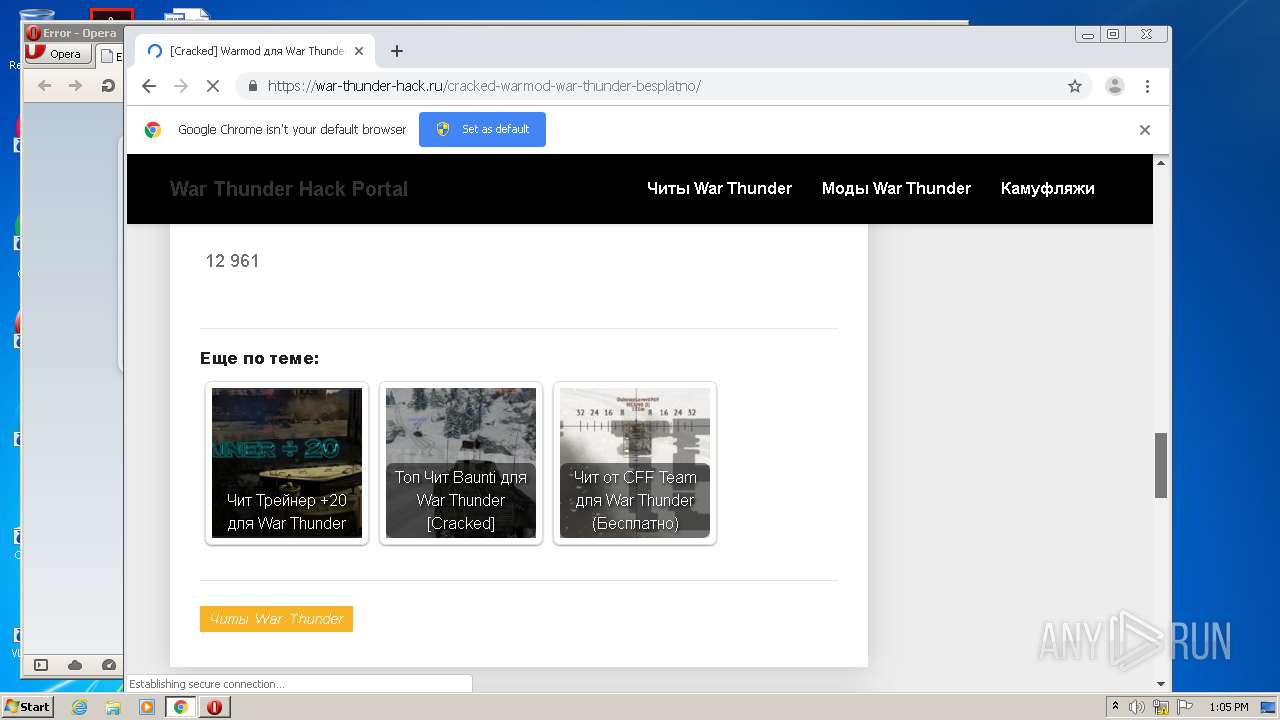The width and height of the screenshot is (1280, 720).
Task: Open War Thunder Hack Portal home
Action: 289,189
